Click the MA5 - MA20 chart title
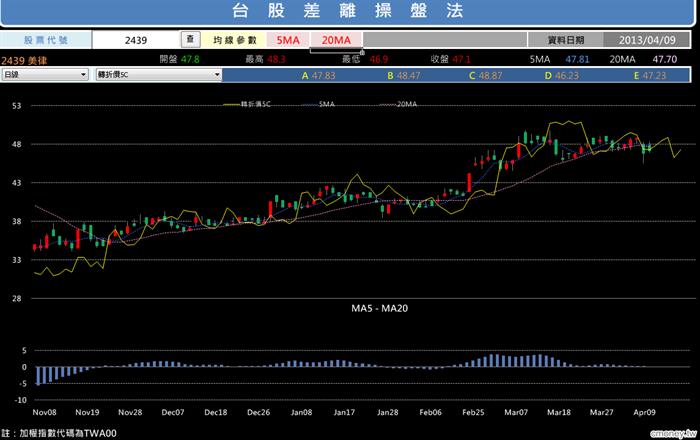Image resolution: width=700 pixels, height=440 pixels. pos(379,308)
